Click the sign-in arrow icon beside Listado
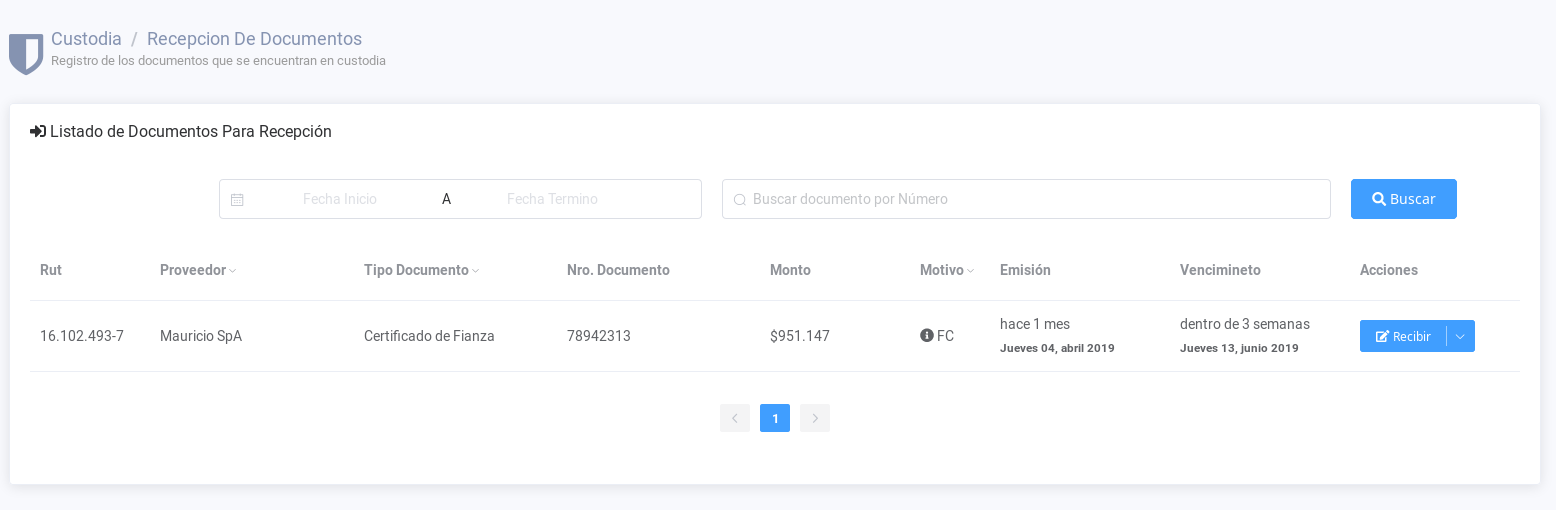Screen dimensions: 1556x510 coord(38,132)
